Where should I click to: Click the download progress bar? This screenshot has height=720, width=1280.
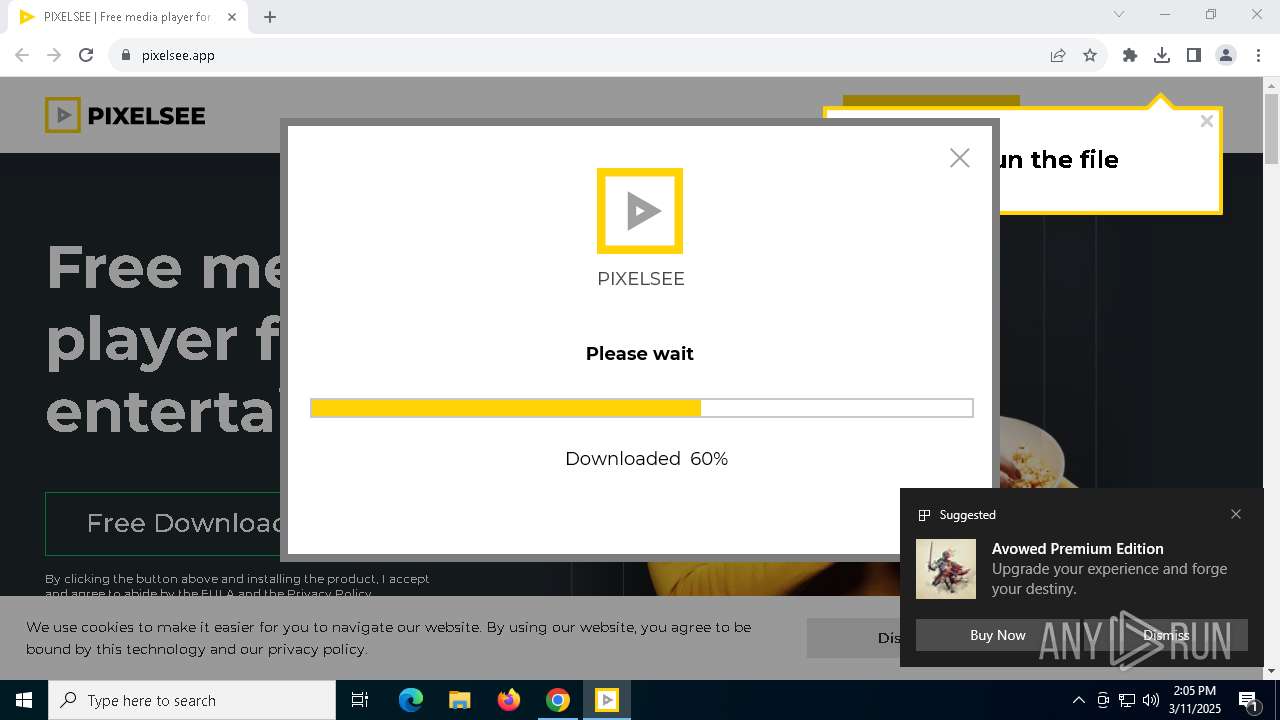pyautogui.click(x=641, y=408)
